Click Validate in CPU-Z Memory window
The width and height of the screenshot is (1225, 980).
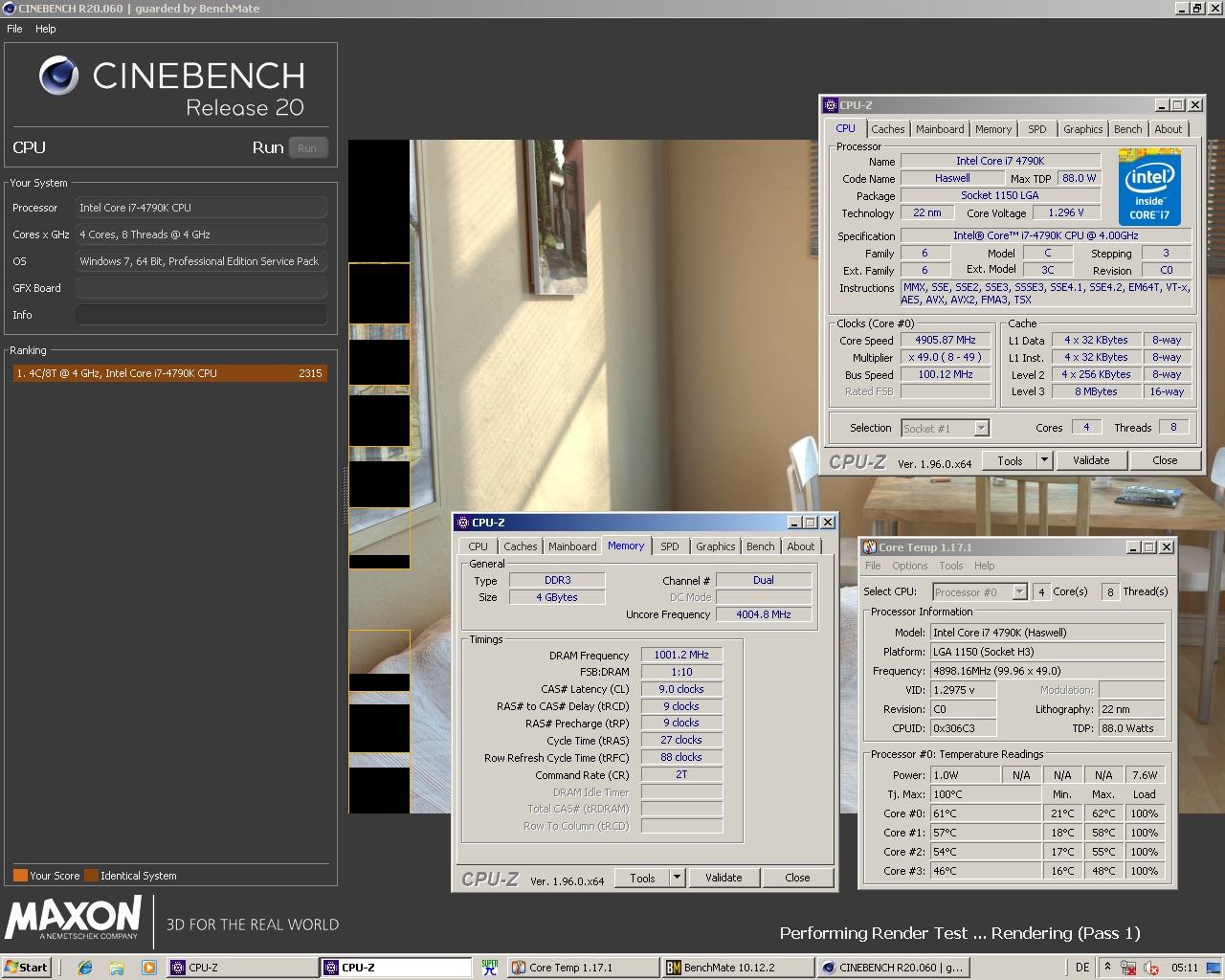(724, 878)
